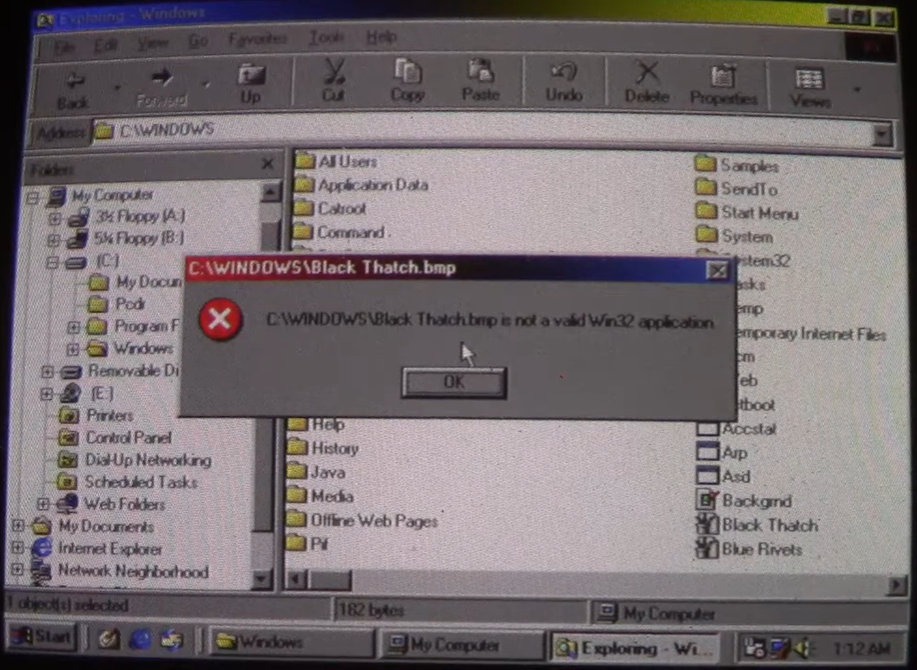The width and height of the screenshot is (917, 670).
Task: Click the Views toolbar icon
Action: [810, 79]
